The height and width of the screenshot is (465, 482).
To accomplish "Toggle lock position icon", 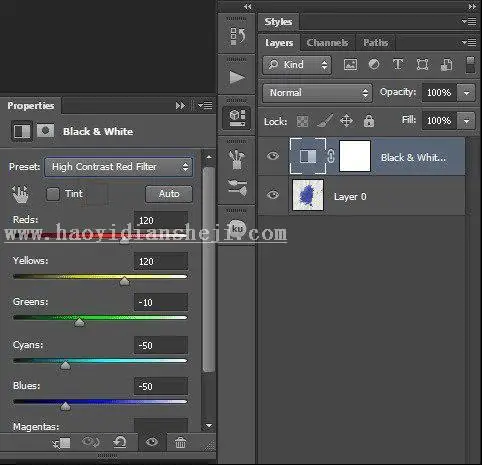I will [346, 121].
